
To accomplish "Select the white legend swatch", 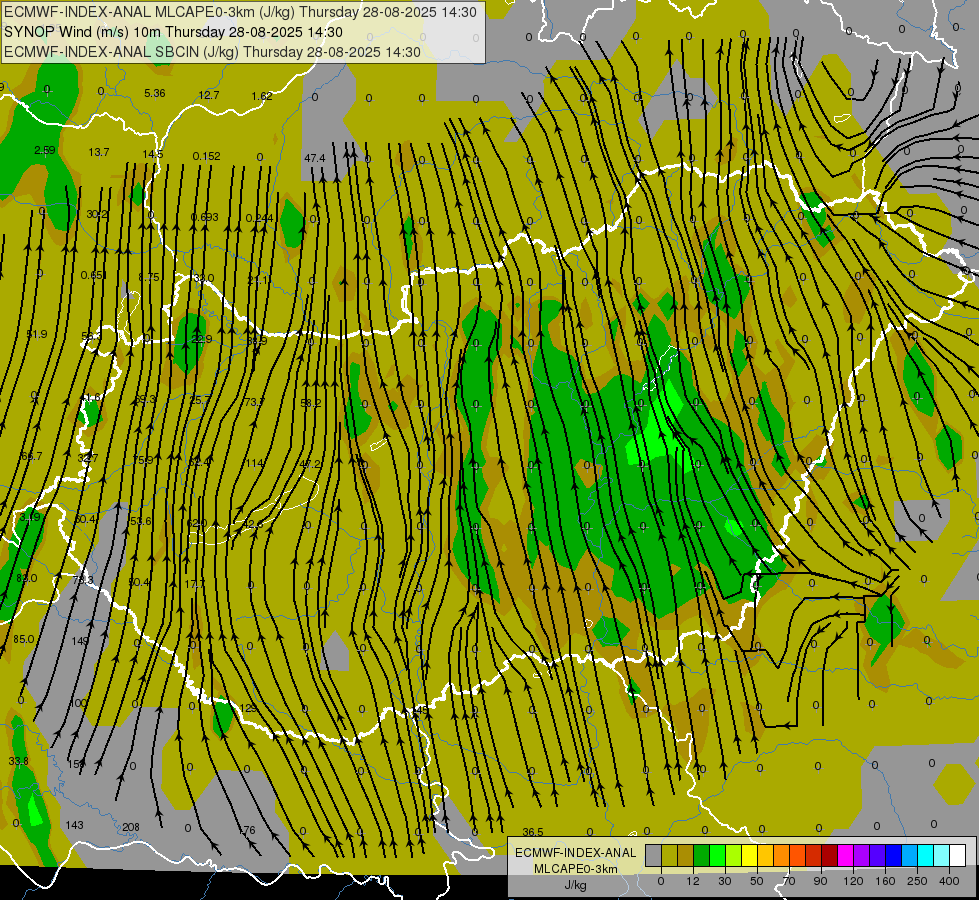I will pyautogui.click(x=957, y=856).
